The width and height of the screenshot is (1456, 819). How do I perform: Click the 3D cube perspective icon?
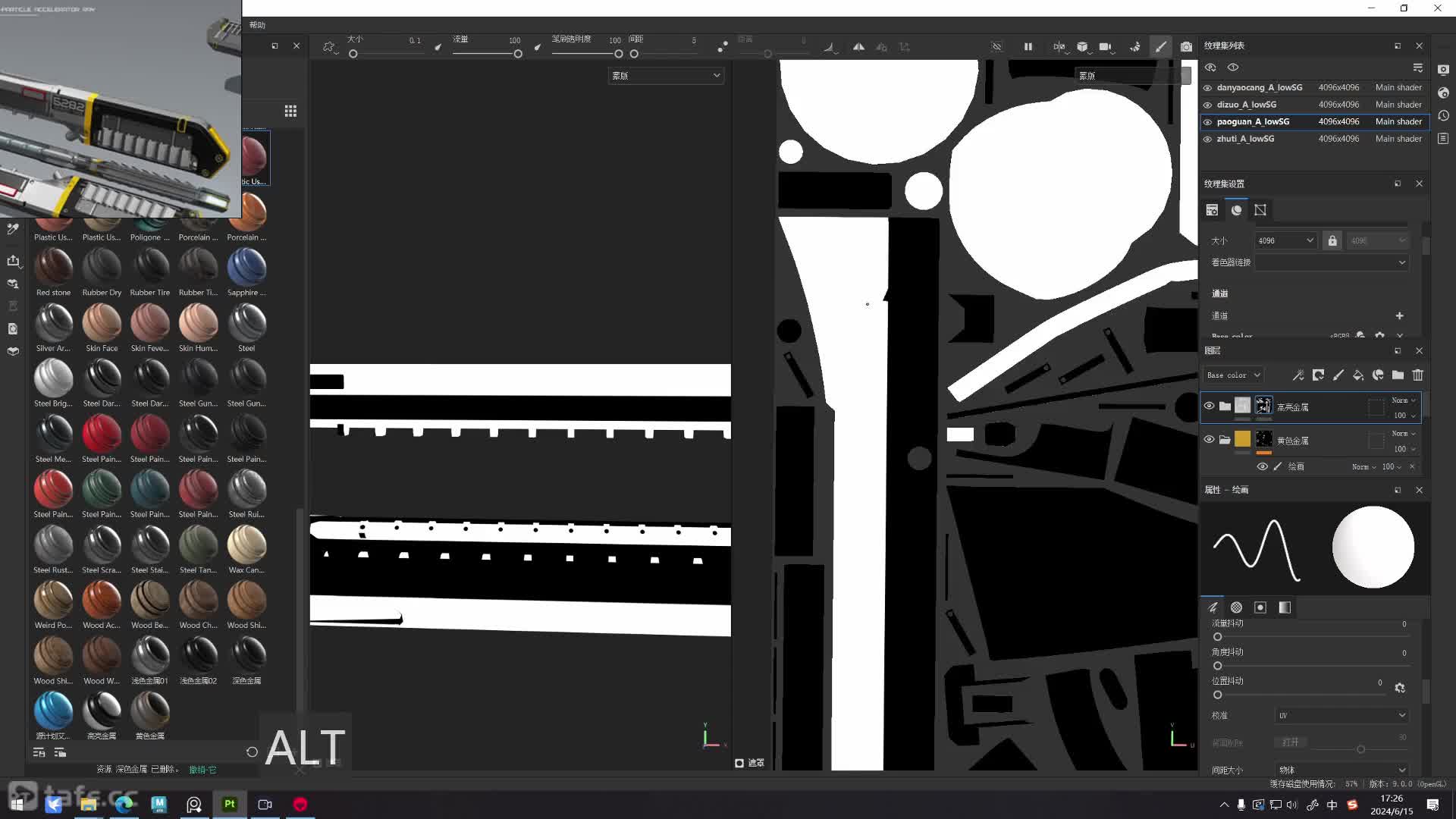pyautogui.click(x=1082, y=47)
